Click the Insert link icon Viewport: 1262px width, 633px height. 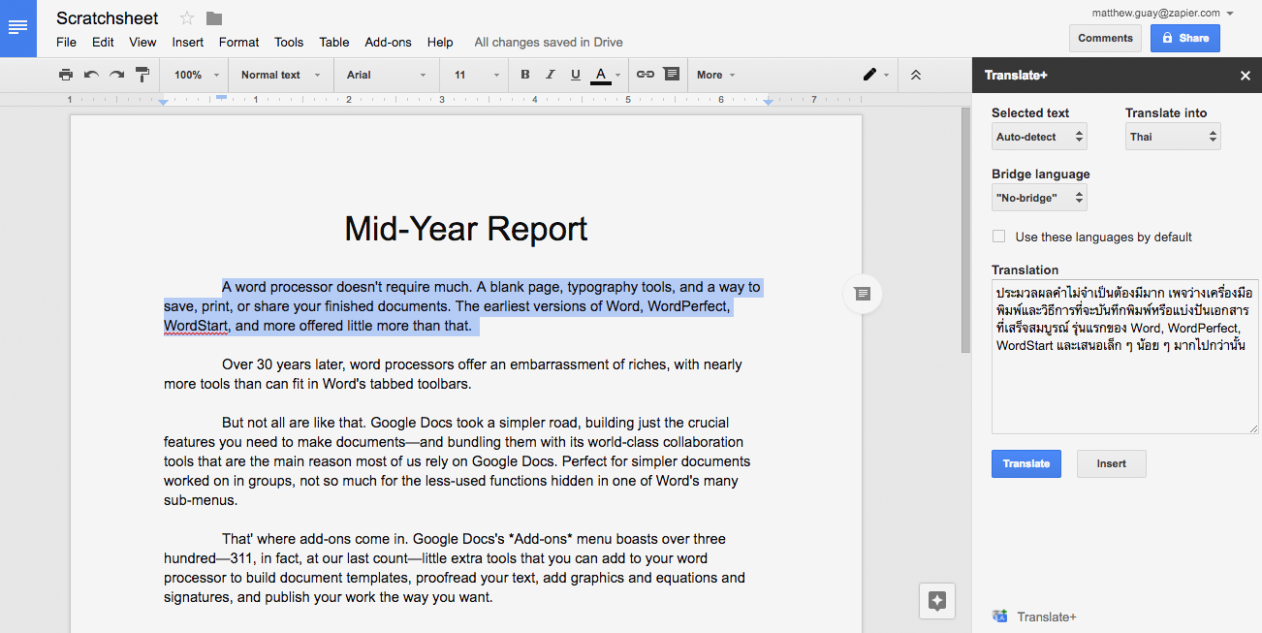(645, 75)
